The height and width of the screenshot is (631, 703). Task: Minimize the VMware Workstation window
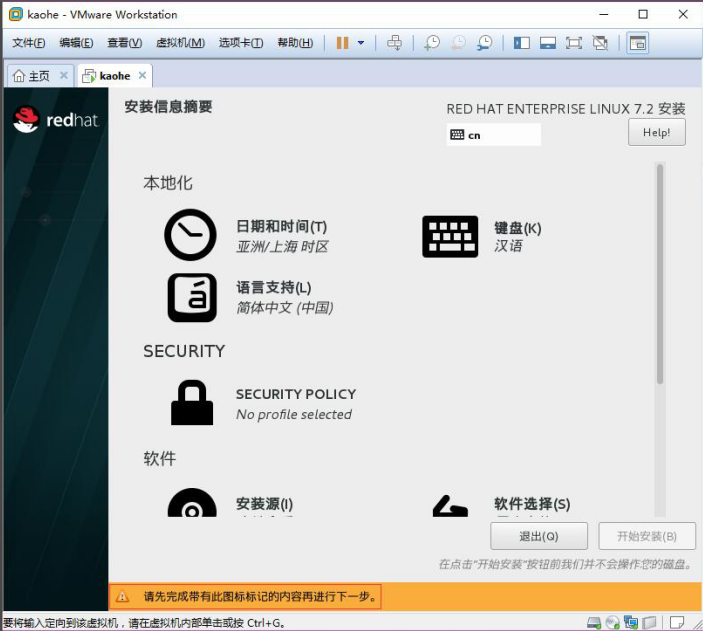(x=604, y=14)
